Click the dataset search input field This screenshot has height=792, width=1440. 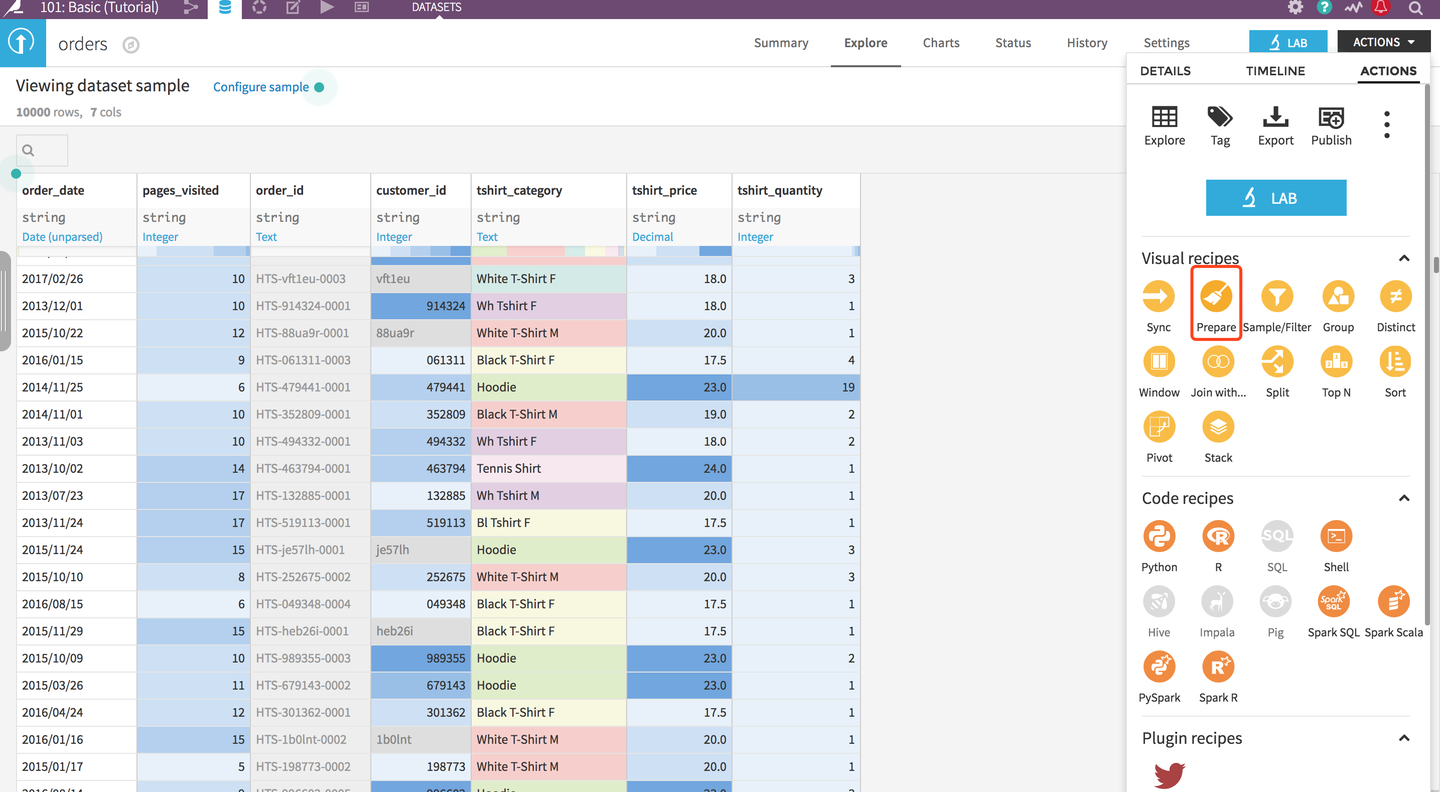tap(42, 150)
